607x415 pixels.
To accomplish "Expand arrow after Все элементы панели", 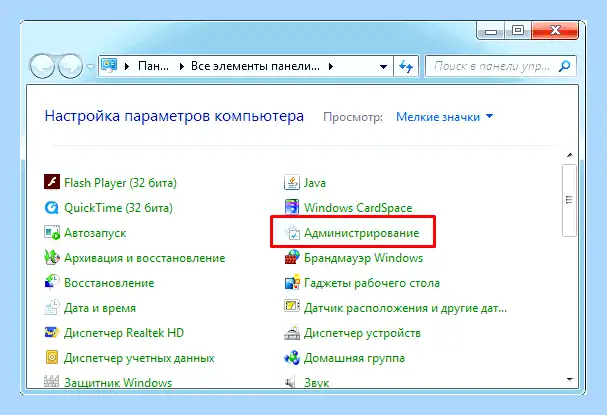I will tap(331, 67).
